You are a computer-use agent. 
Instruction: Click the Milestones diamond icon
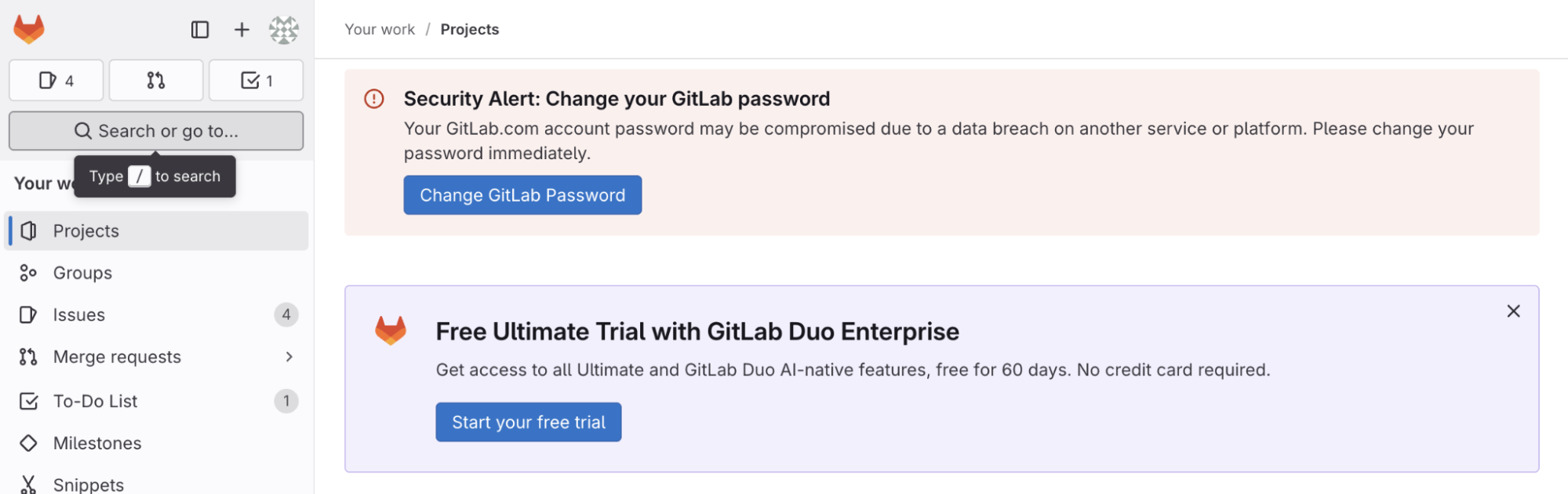[28, 443]
